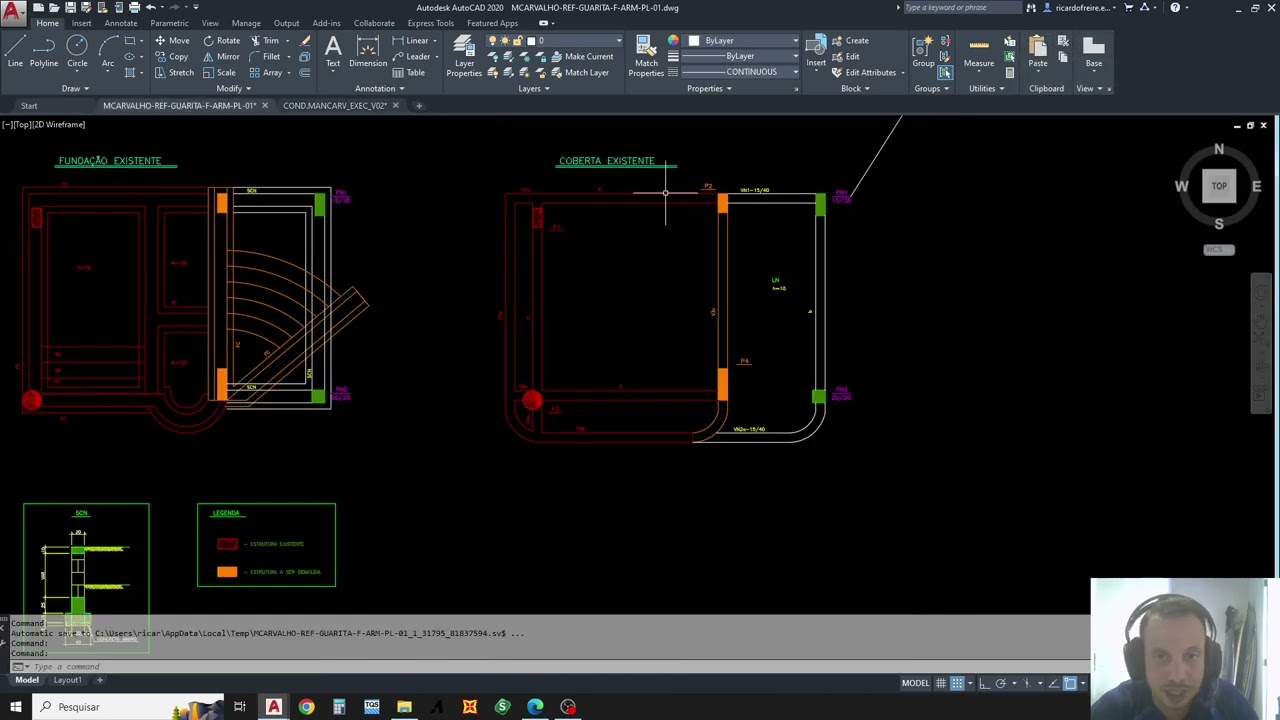
Task: Click the Edit Attributes button
Action: [x=867, y=72]
